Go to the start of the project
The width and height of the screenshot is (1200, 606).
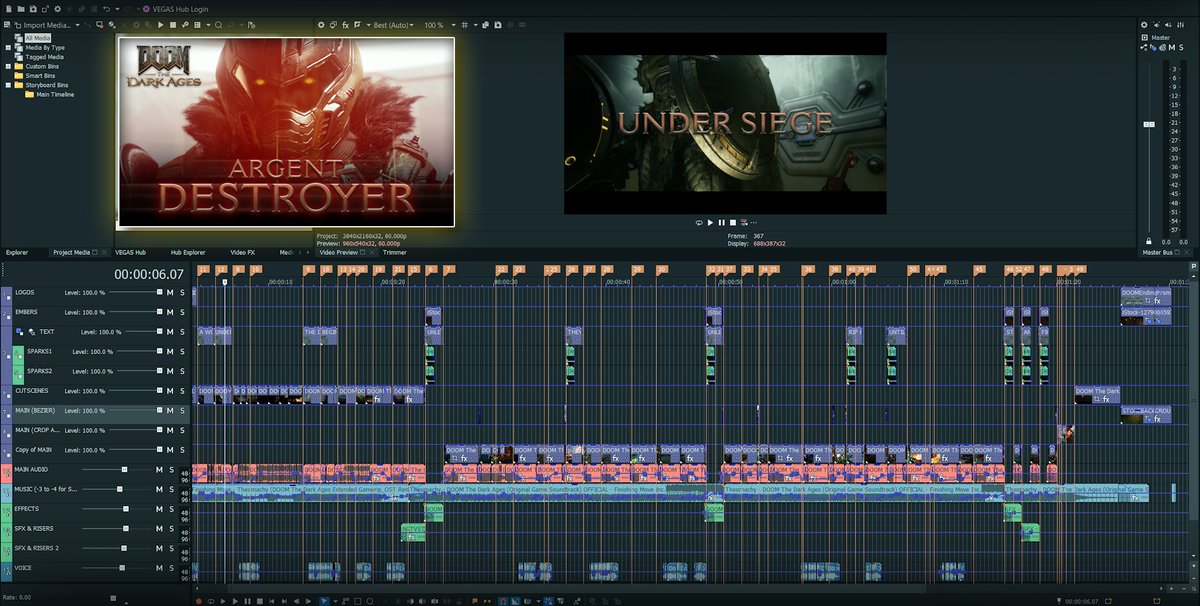point(272,601)
